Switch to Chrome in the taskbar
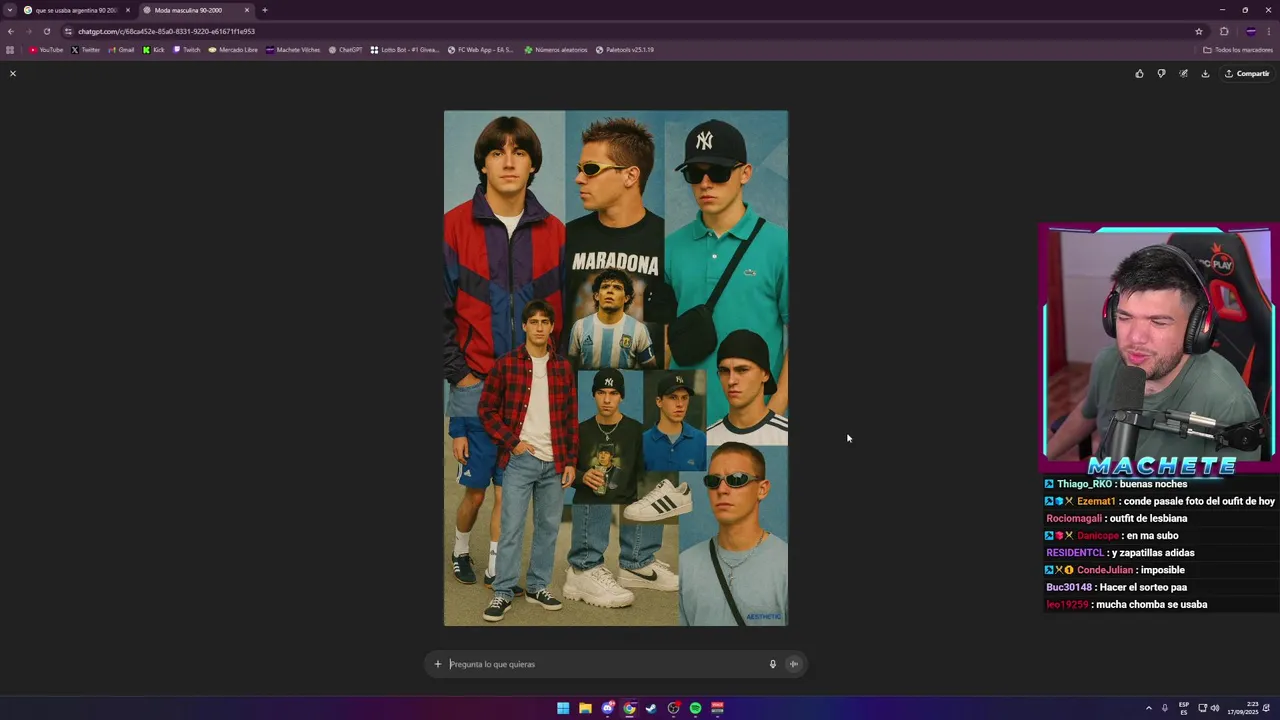Viewport: 1280px width, 720px height. tap(629, 708)
